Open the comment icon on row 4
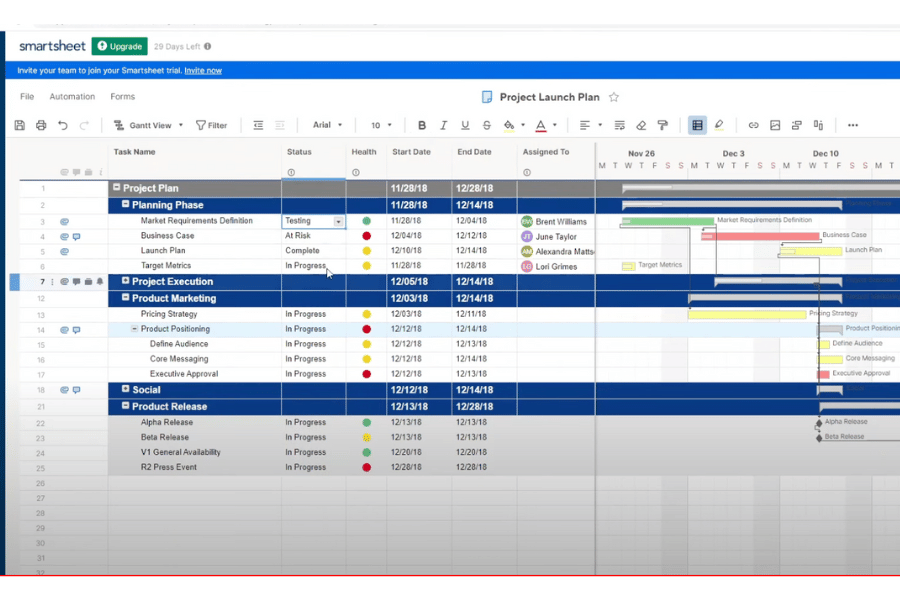Screen dimensions: 900x600 [76, 237]
